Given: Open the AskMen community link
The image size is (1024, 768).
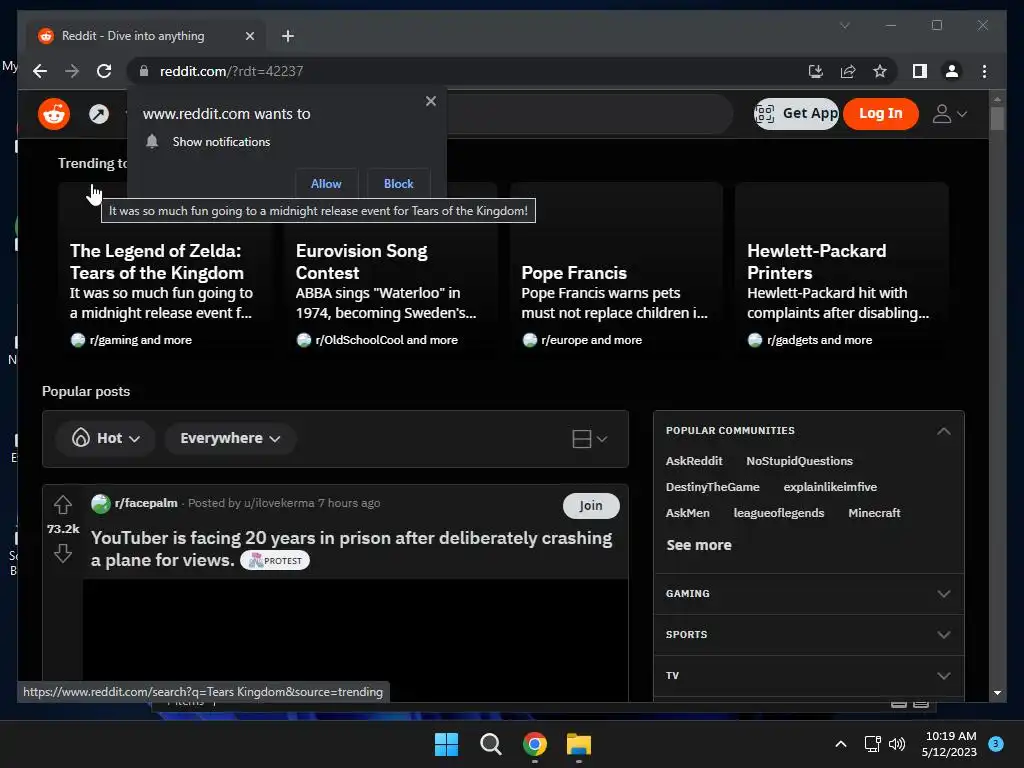Looking at the screenshot, I should coord(688,513).
